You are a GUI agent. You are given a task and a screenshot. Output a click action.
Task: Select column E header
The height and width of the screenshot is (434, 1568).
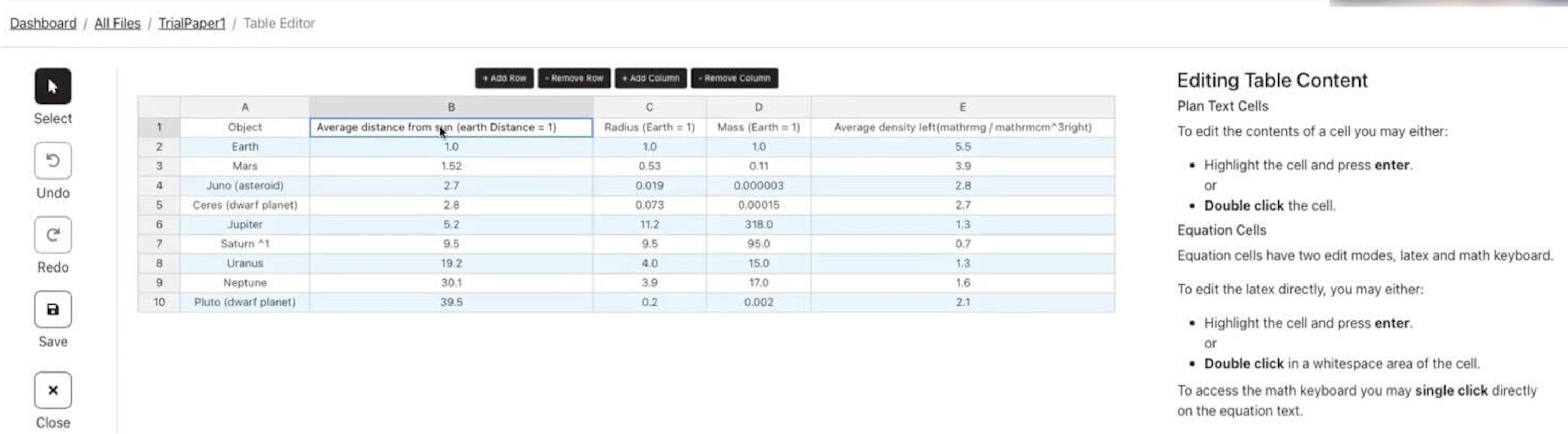(x=963, y=107)
